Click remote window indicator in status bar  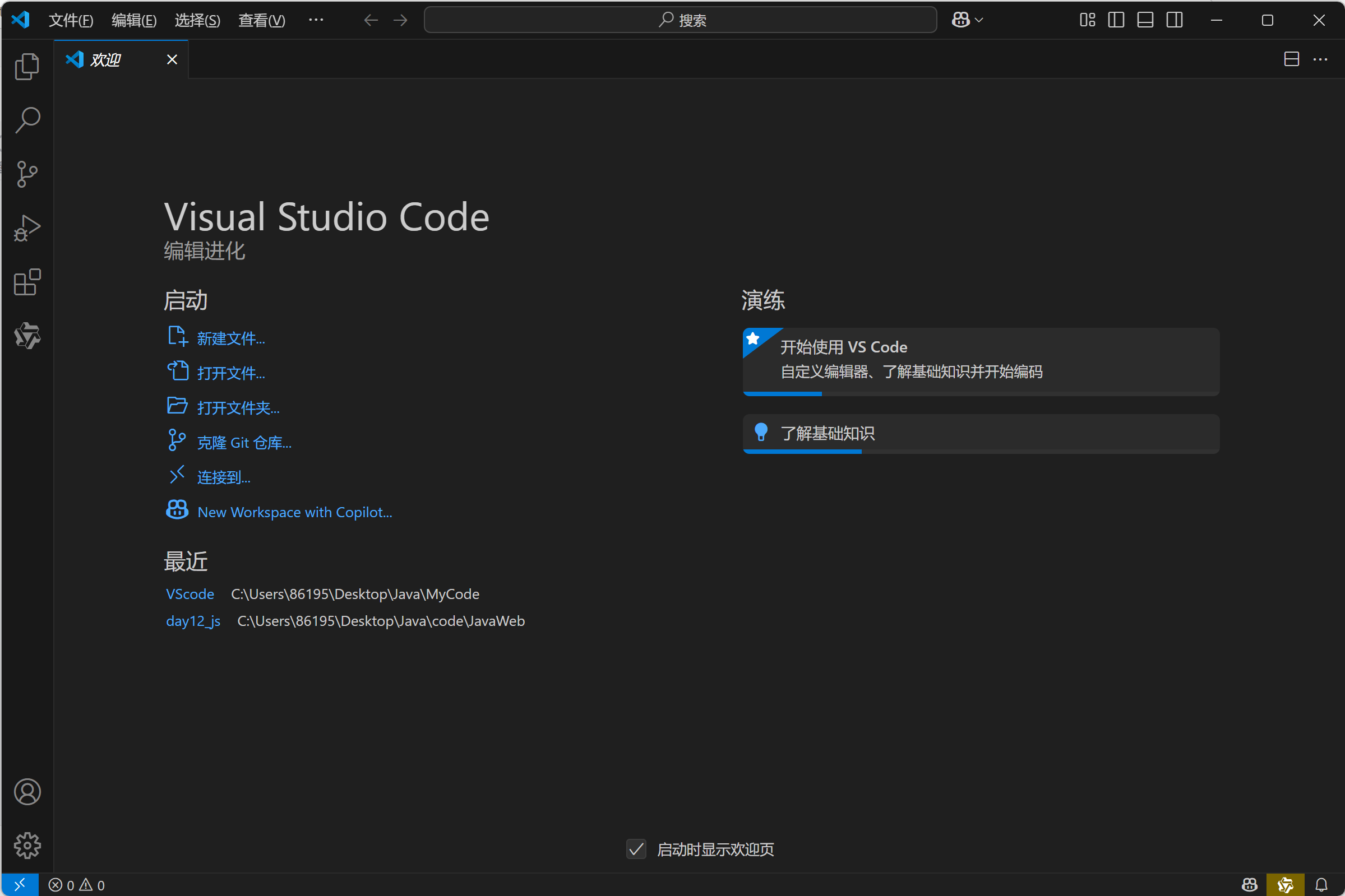tap(20, 885)
